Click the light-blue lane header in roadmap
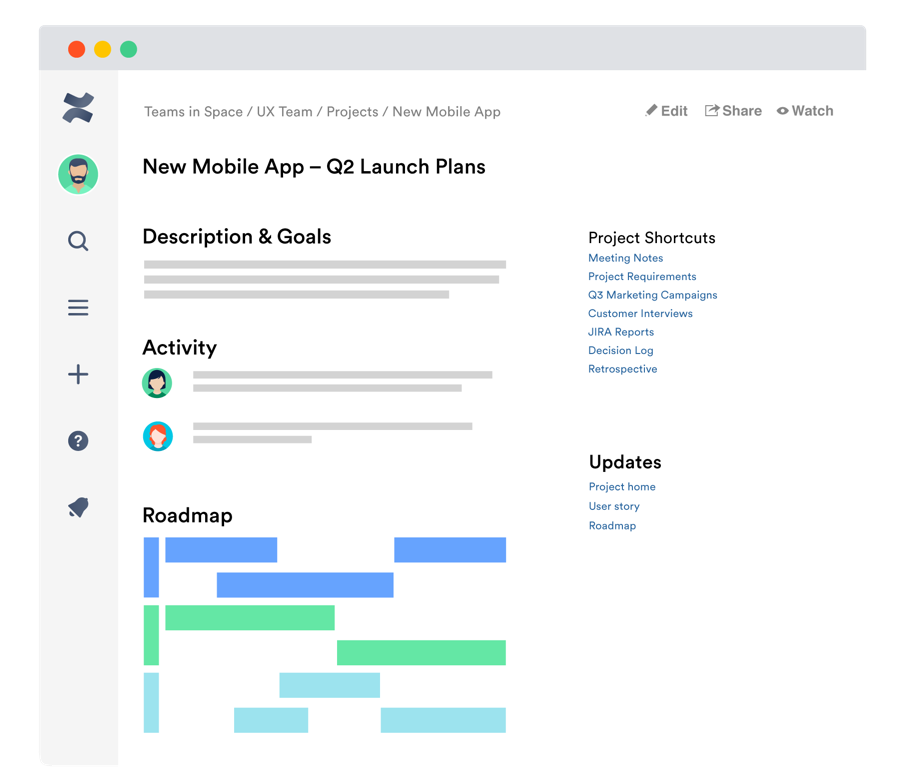 pyautogui.click(x=151, y=703)
